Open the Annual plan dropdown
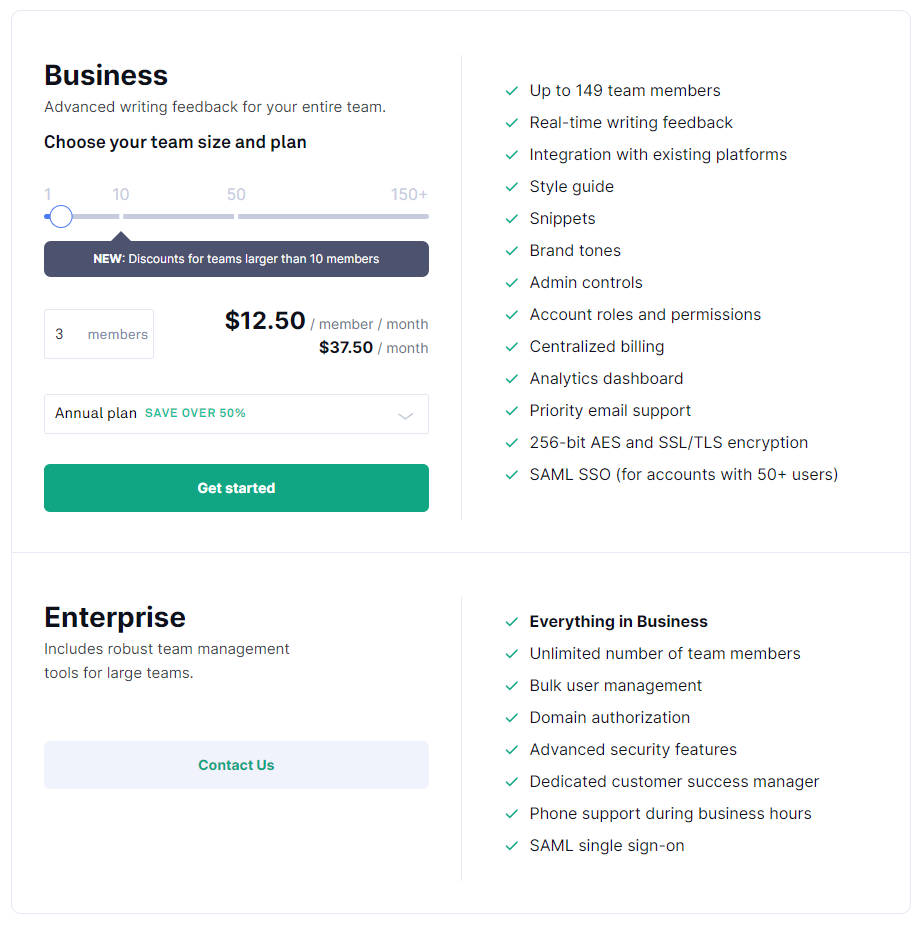921x926 pixels. pos(236,414)
